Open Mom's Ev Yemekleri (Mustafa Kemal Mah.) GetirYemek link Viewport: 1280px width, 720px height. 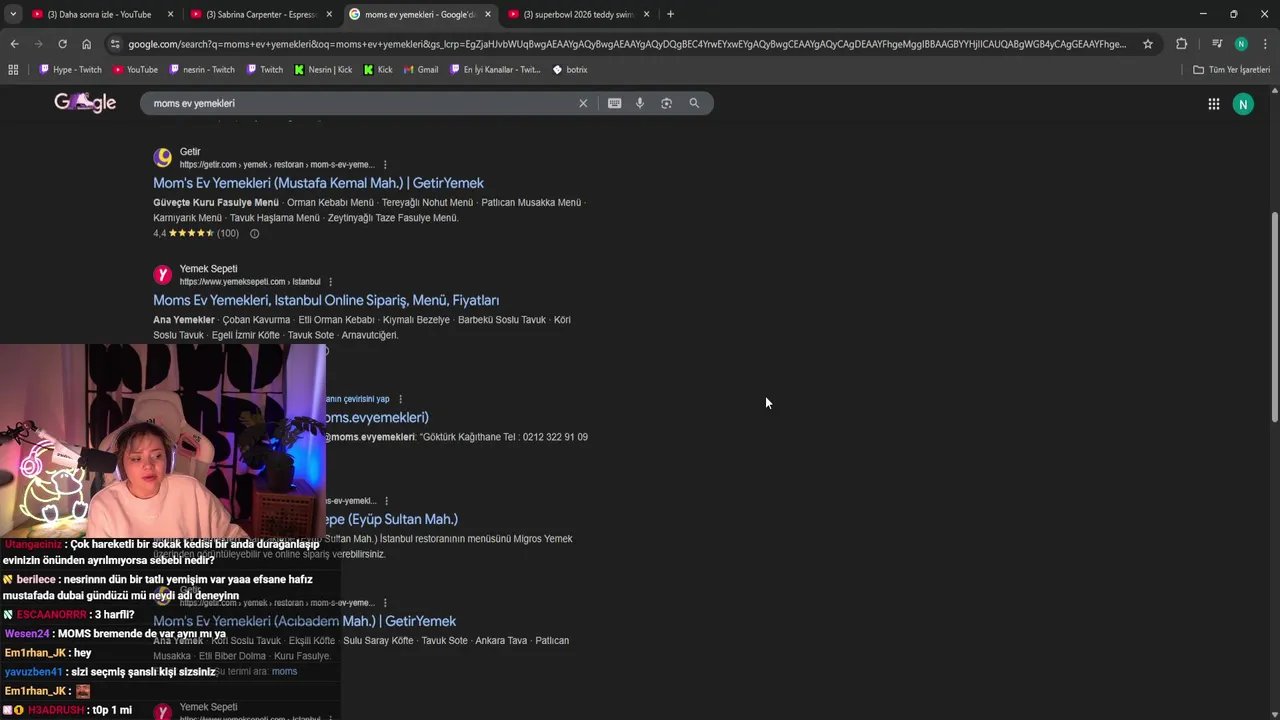pos(318,183)
